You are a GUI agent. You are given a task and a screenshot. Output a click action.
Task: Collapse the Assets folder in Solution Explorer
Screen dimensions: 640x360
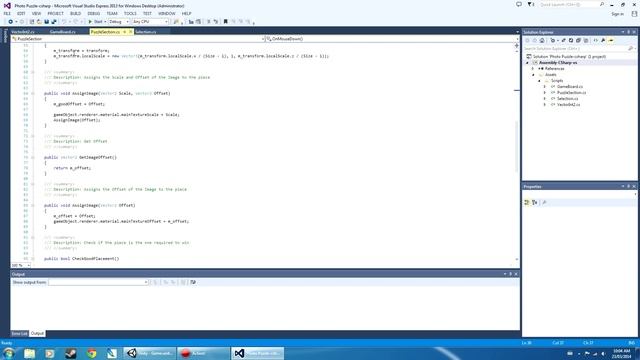coord(533,75)
